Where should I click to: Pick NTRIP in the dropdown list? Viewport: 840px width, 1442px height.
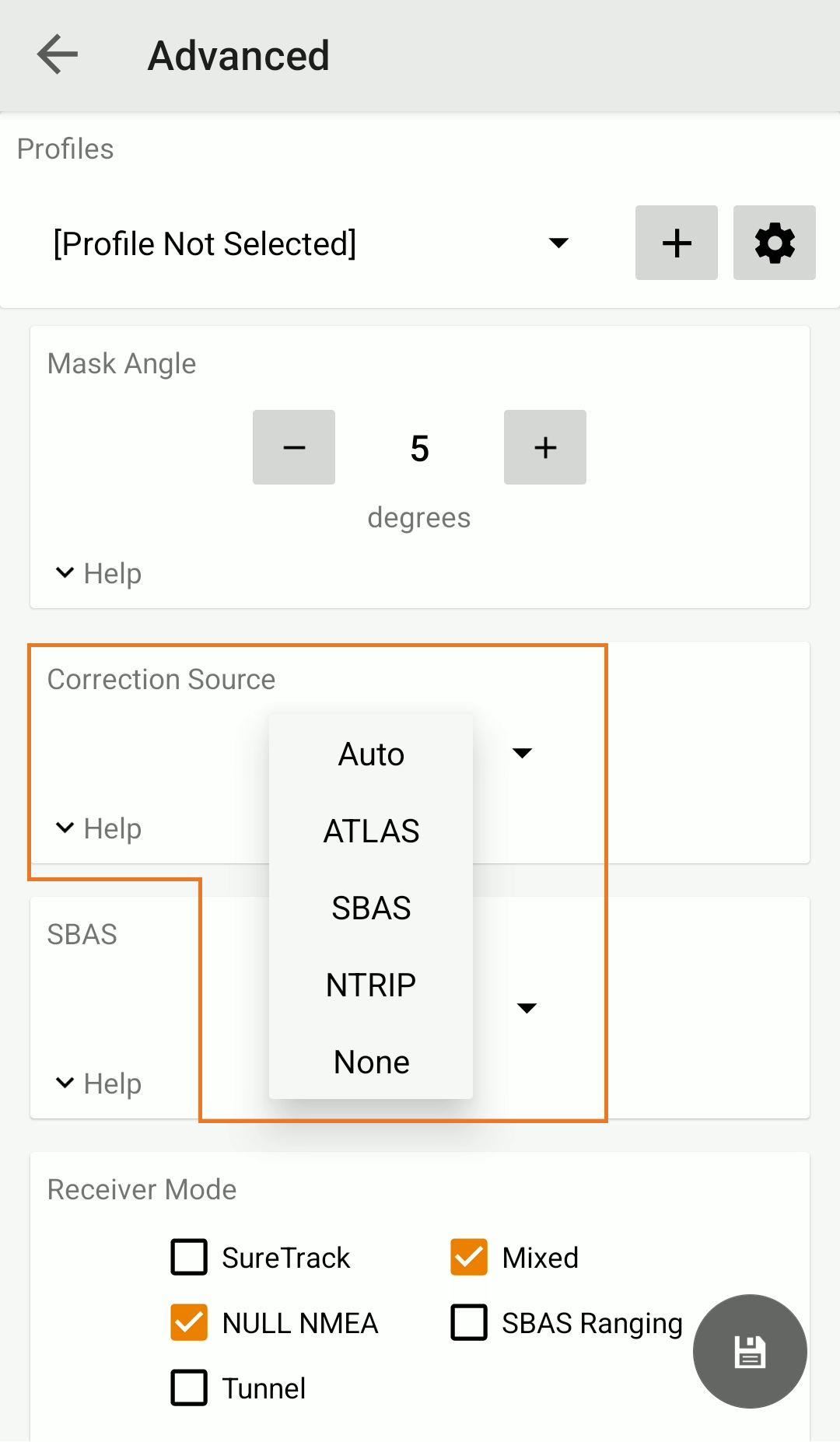[x=371, y=985]
